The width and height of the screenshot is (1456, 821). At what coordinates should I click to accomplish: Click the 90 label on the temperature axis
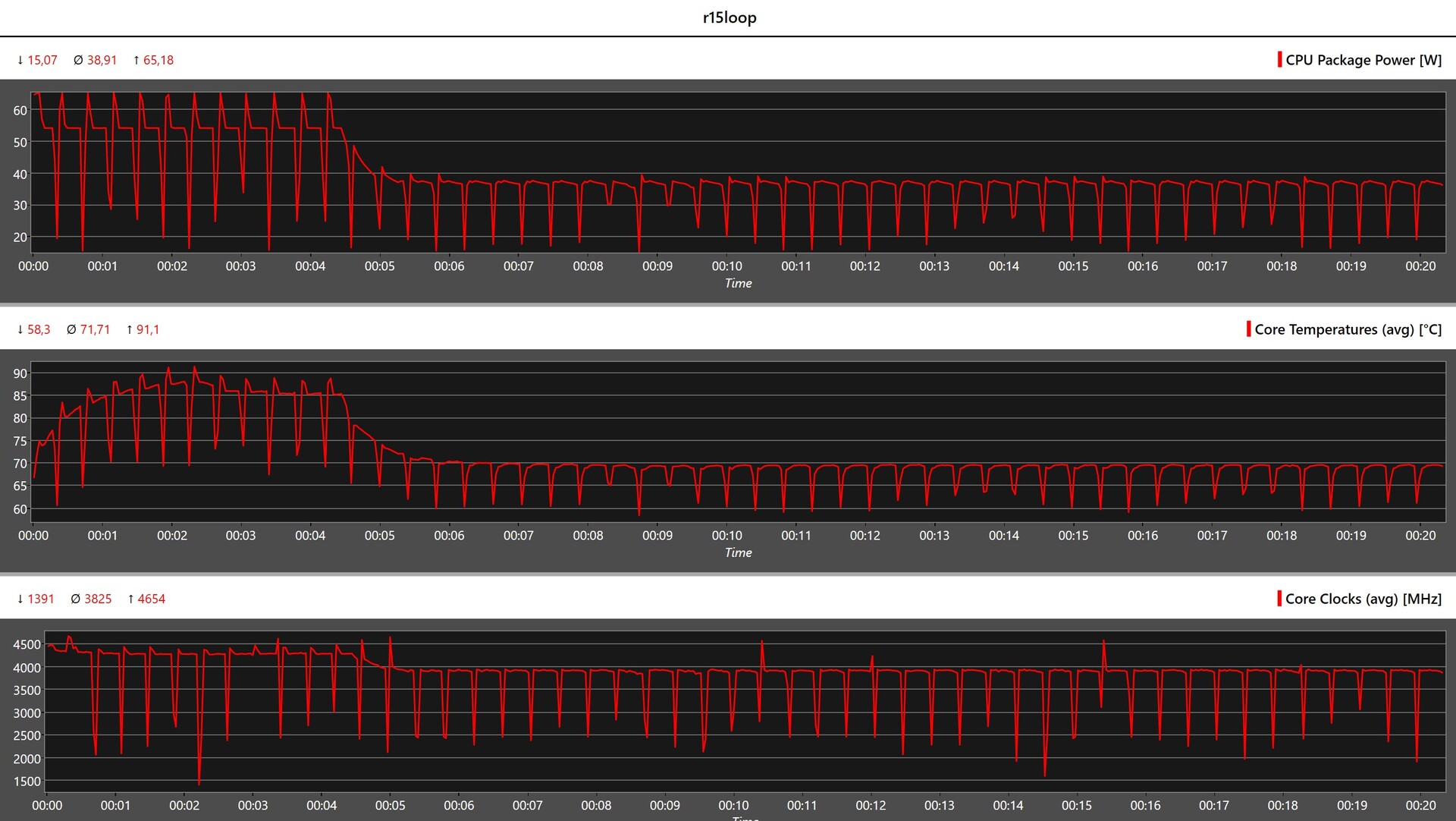tap(20, 373)
